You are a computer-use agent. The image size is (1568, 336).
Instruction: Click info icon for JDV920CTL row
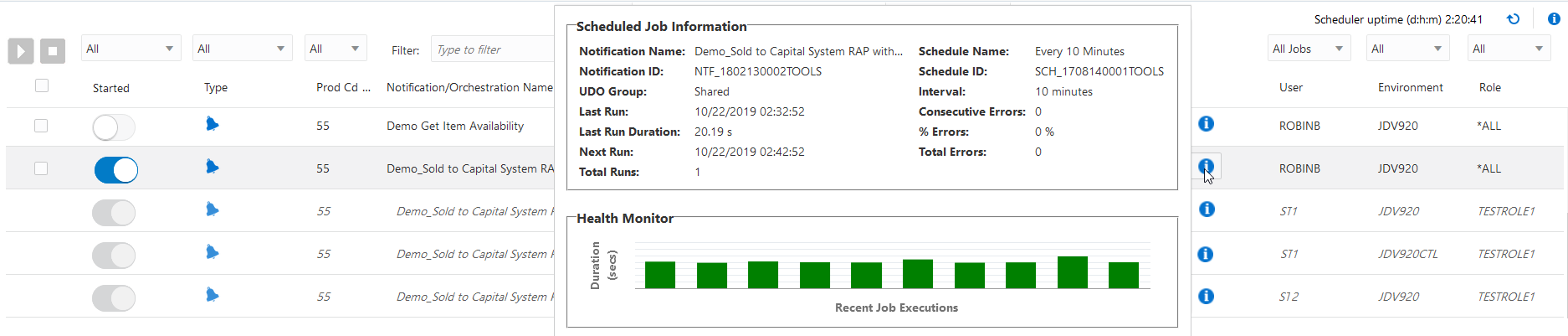click(x=1206, y=254)
